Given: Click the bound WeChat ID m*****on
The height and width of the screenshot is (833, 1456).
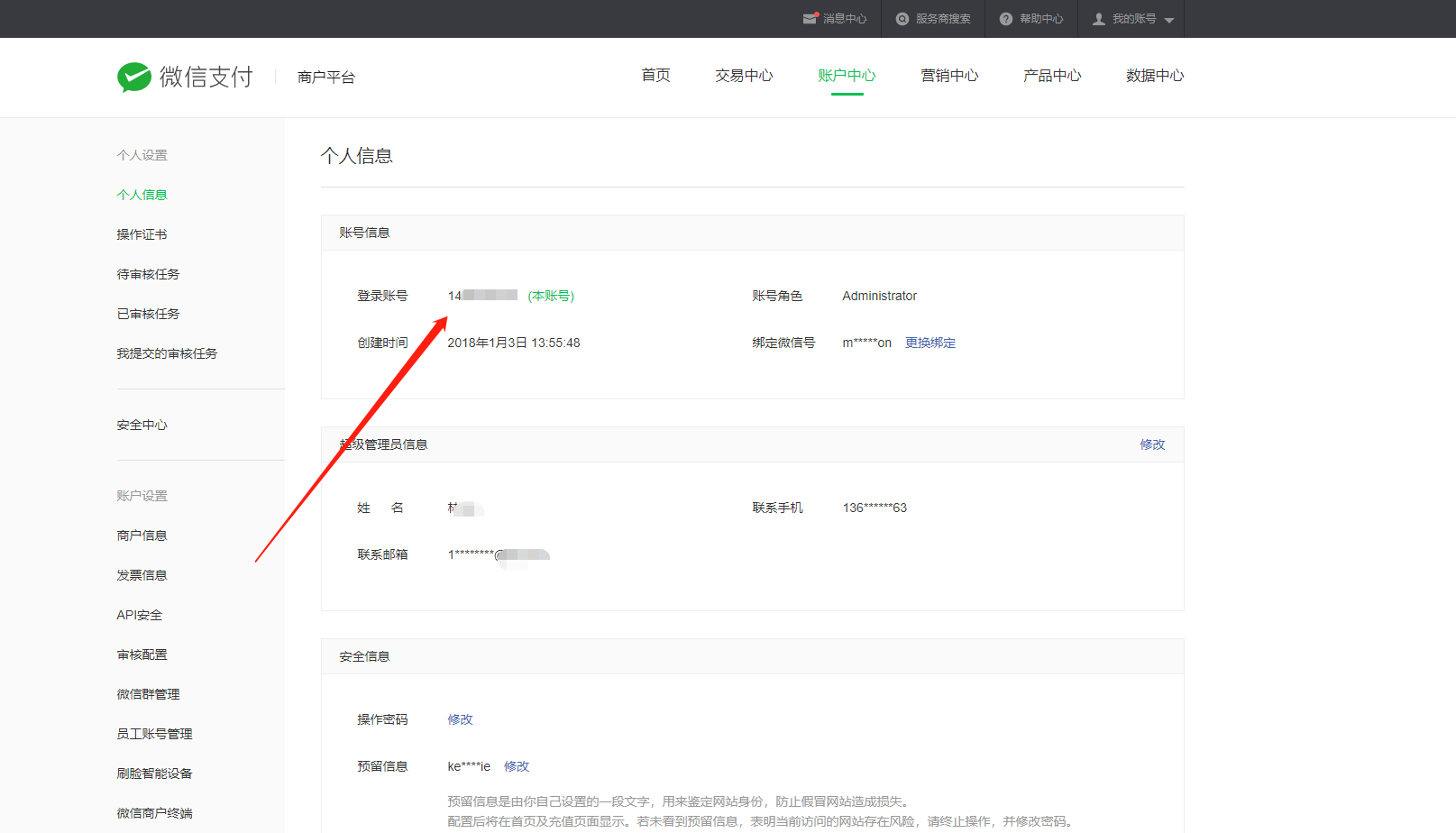Looking at the screenshot, I should click(x=866, y=343).
